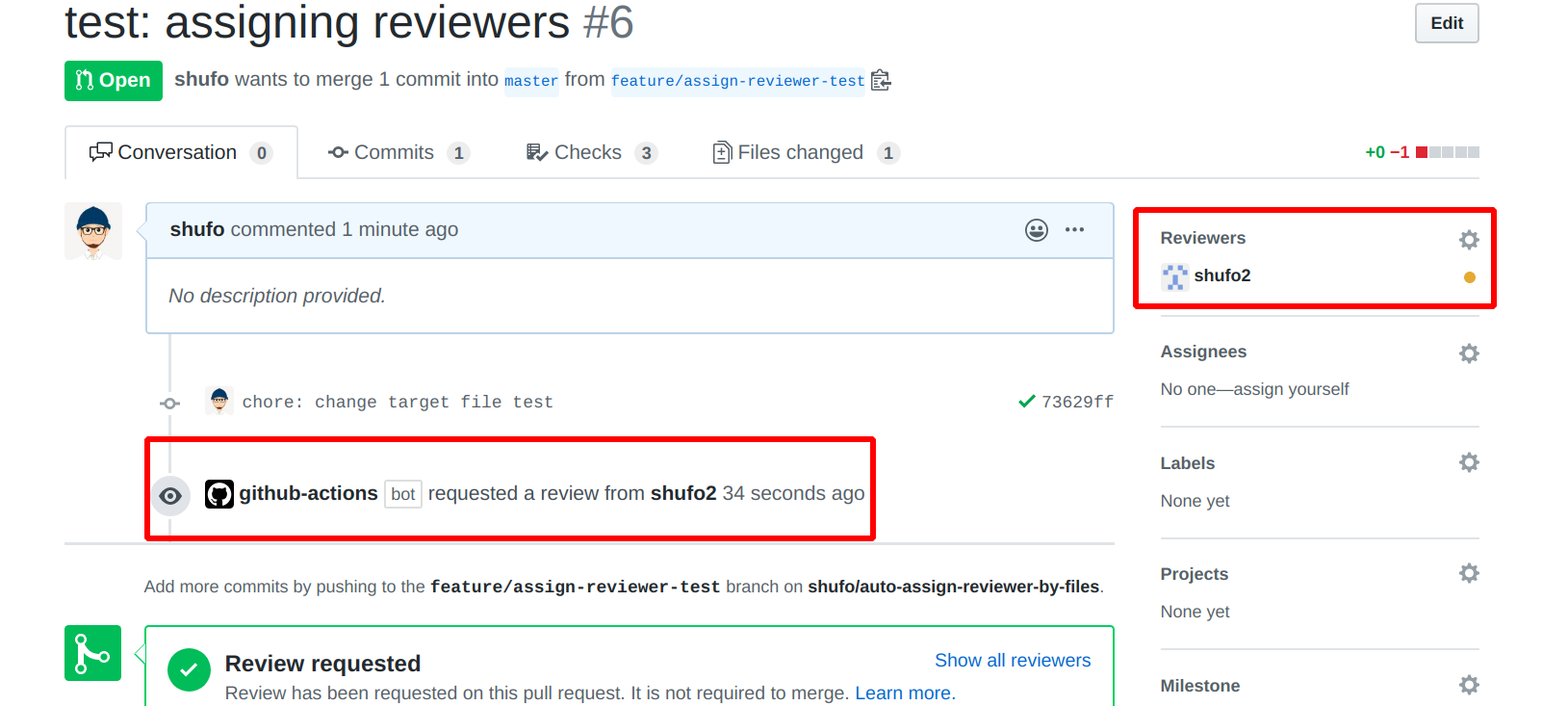Image resolution: width=1568 pixels, height=706 pixels.
Task: Click the eye review-request timeline icon
Action: [x=170, y=496]
